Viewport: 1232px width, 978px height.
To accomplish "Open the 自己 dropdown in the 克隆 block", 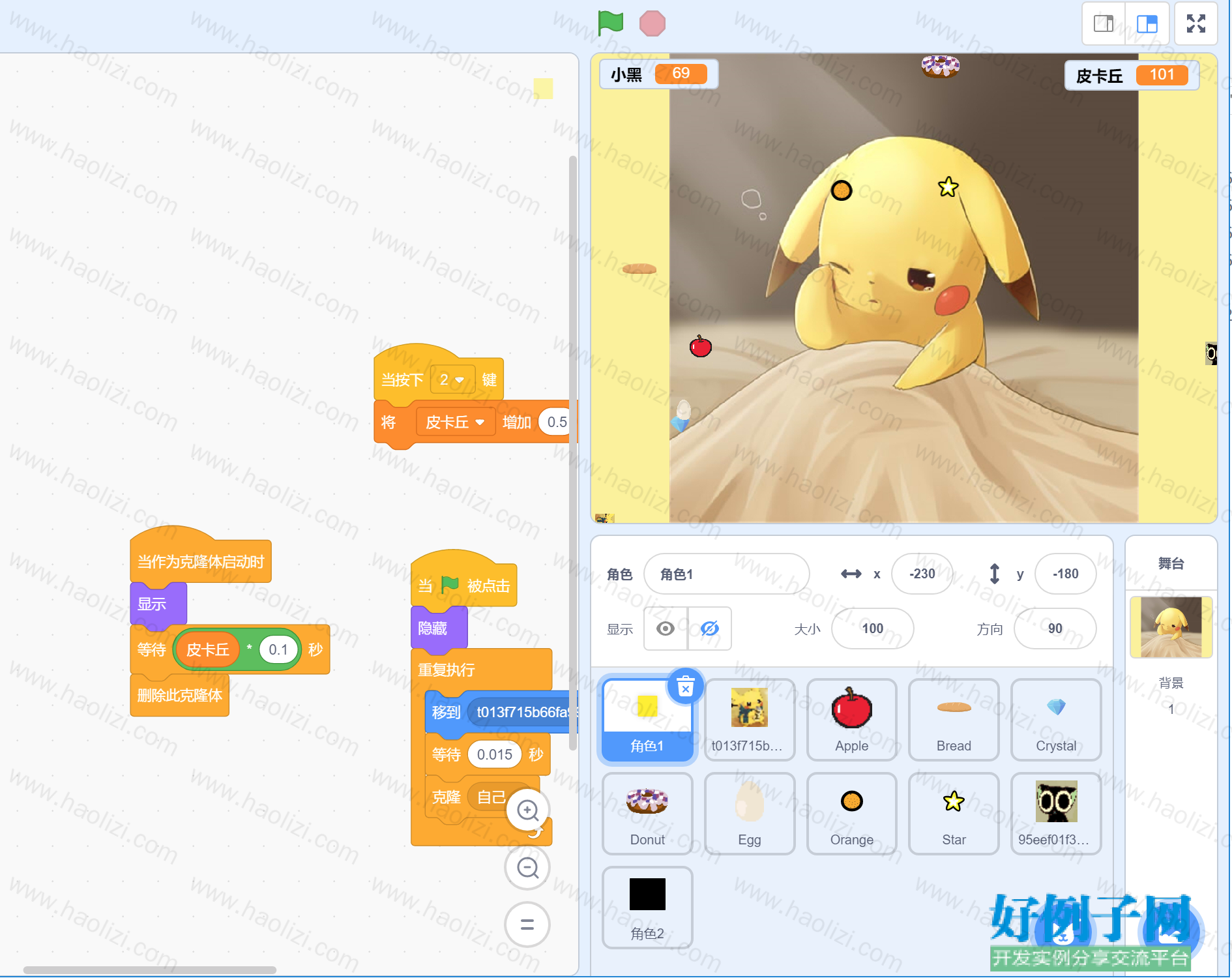I will pyautogui.click(x=499, y=797).
